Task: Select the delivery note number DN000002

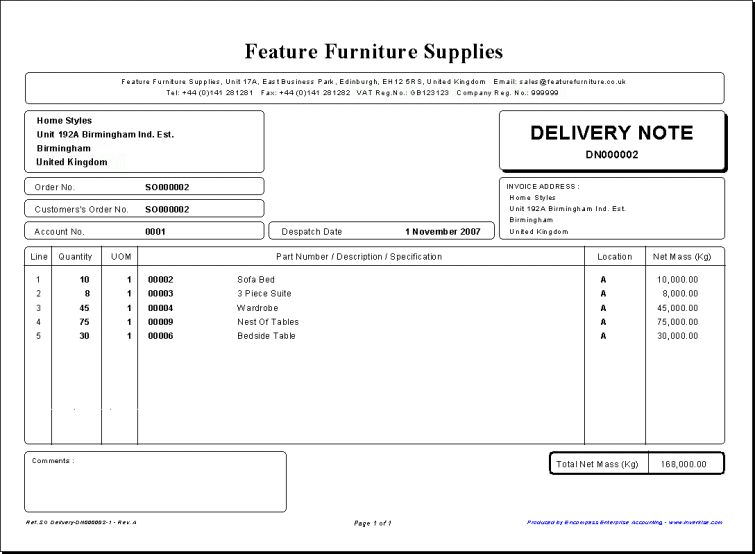Action: pyautogui.click(x=611, y=155)
